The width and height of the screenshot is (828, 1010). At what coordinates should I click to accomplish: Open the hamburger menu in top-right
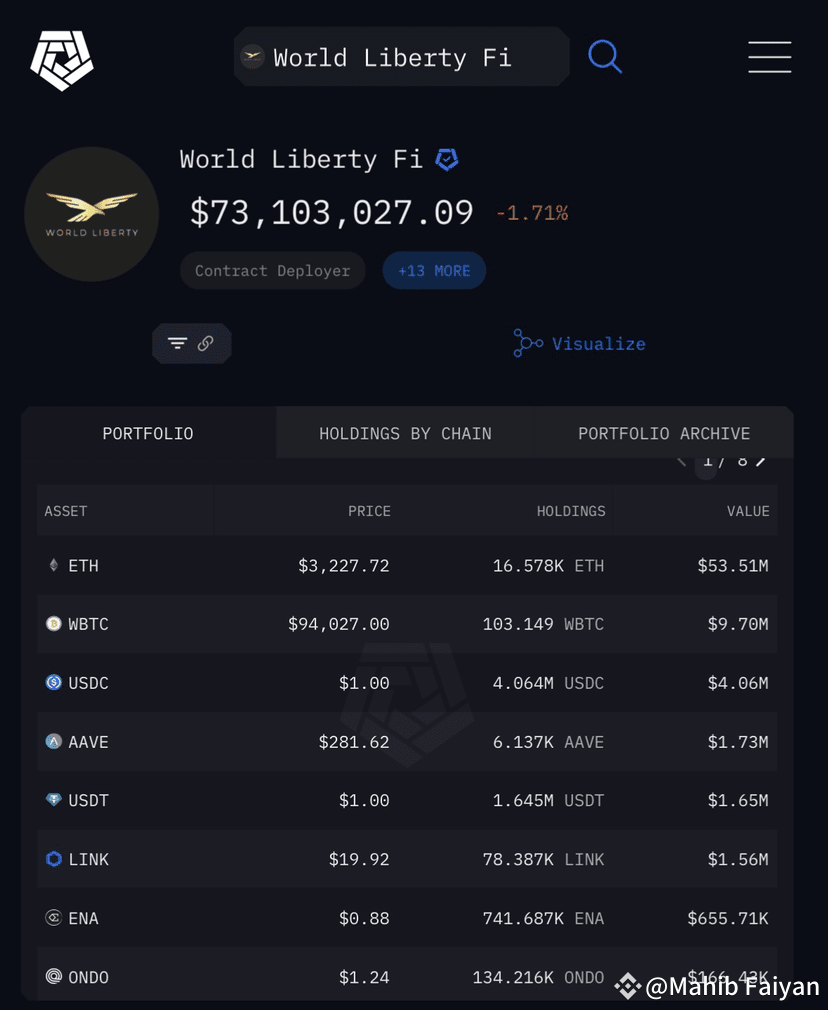coord(769,57)
